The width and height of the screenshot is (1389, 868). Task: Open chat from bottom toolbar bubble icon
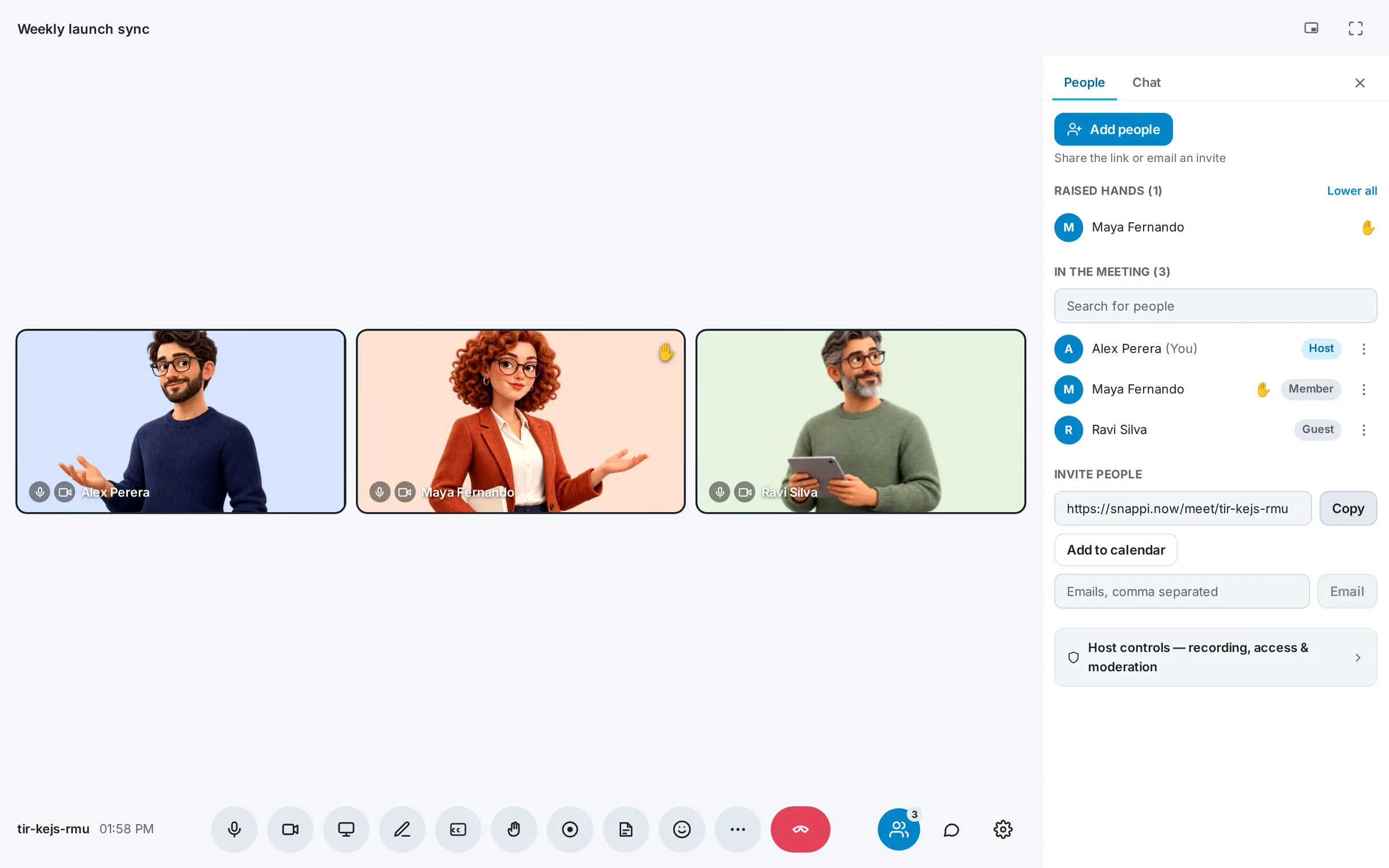pos(951,830)
